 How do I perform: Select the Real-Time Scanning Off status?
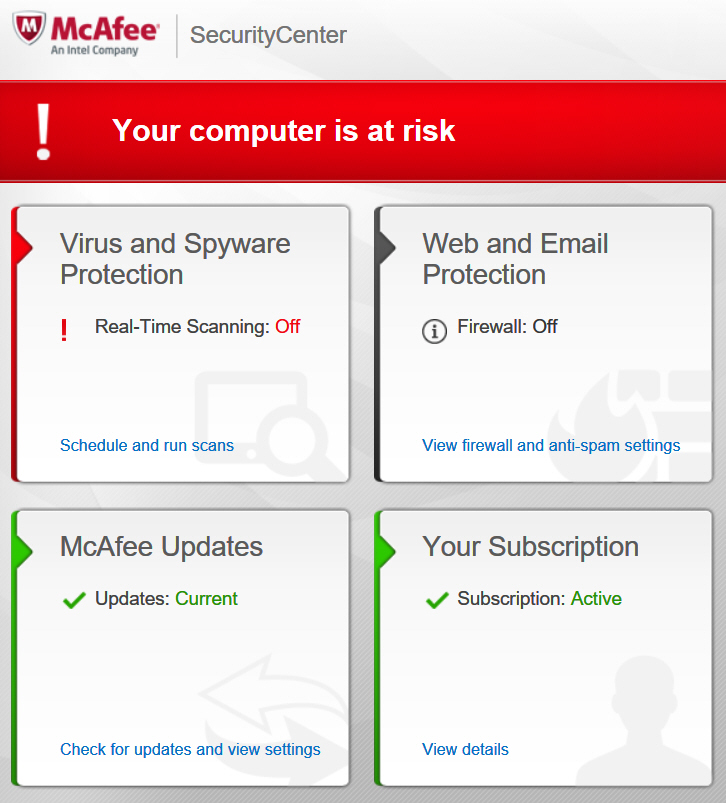coord(288,327)
